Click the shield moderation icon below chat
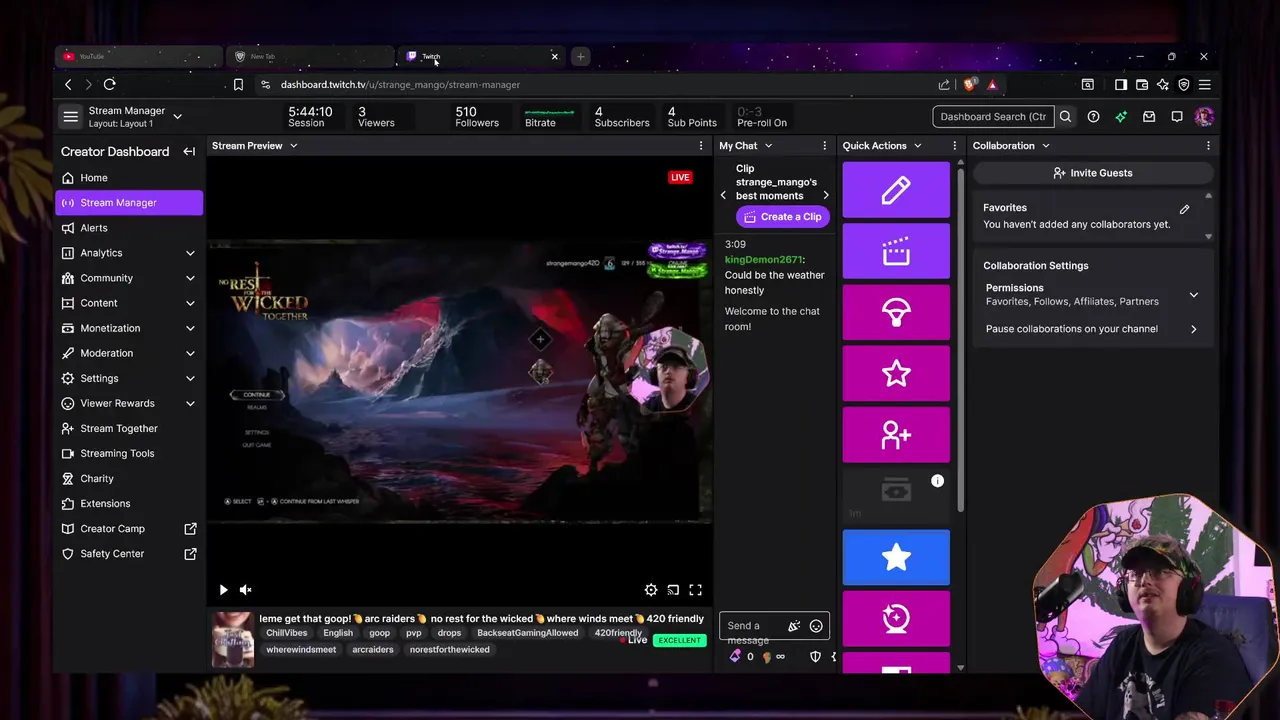The image size is (1280, 720). click(815, 657)
